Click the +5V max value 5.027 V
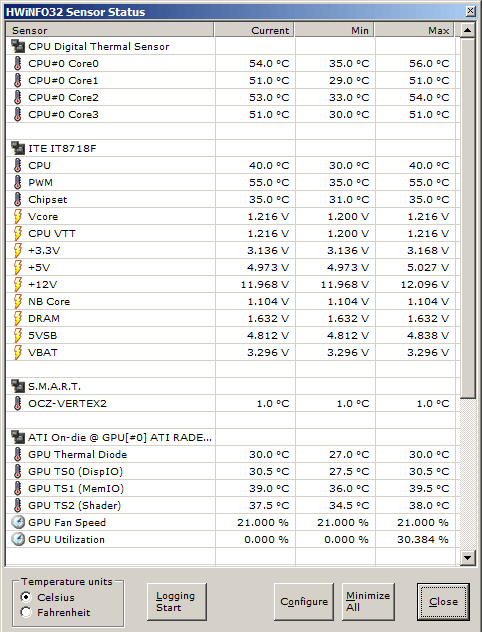482x632 pixels. pos(428,267)
